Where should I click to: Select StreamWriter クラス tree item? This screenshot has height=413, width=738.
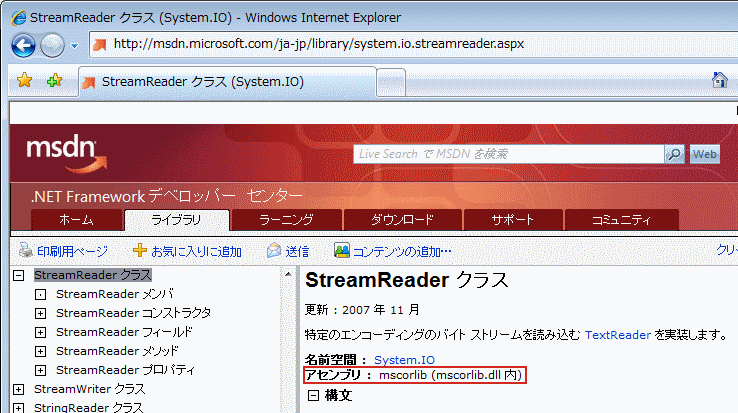89,389
